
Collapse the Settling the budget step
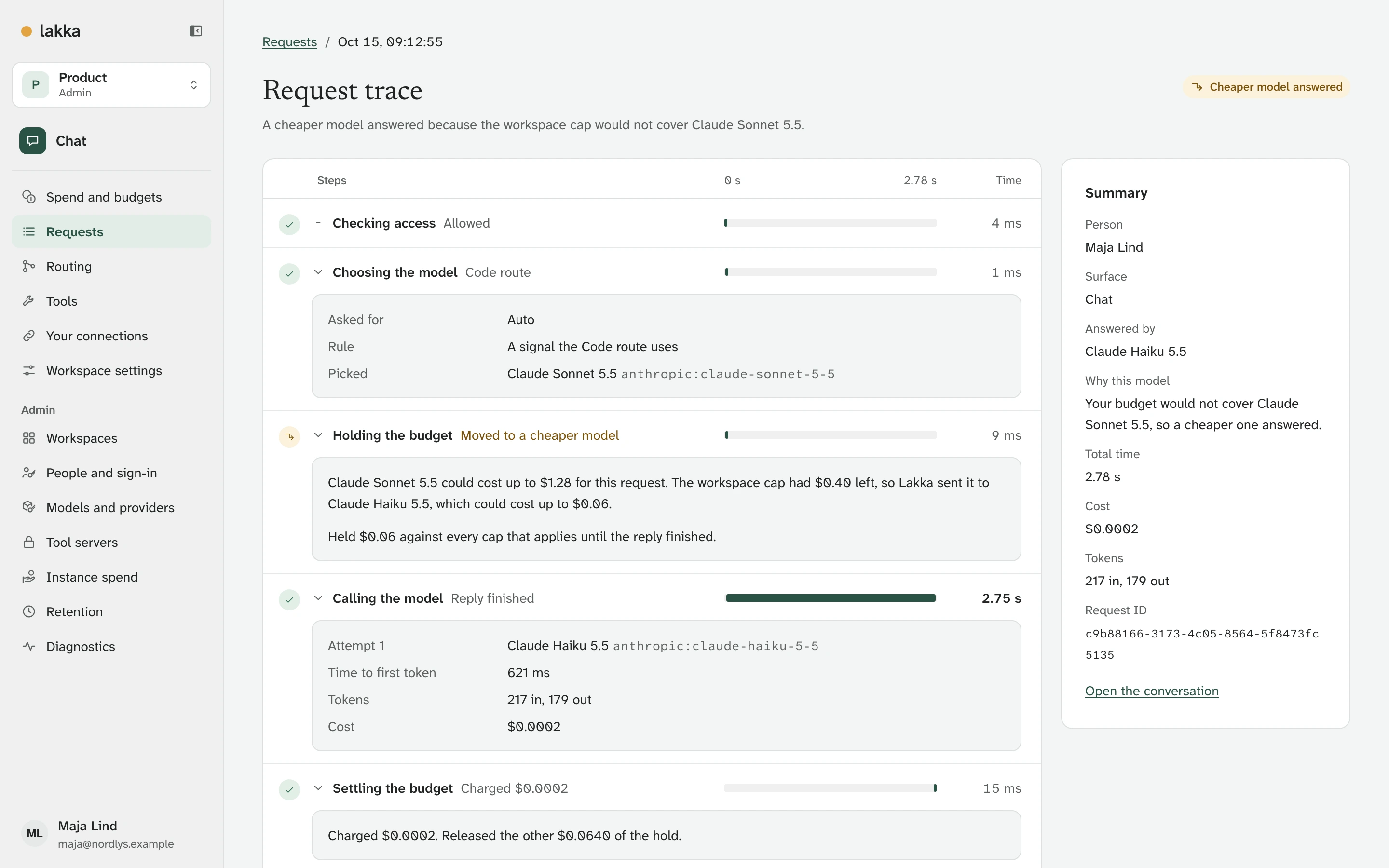(x=318, y=788)
